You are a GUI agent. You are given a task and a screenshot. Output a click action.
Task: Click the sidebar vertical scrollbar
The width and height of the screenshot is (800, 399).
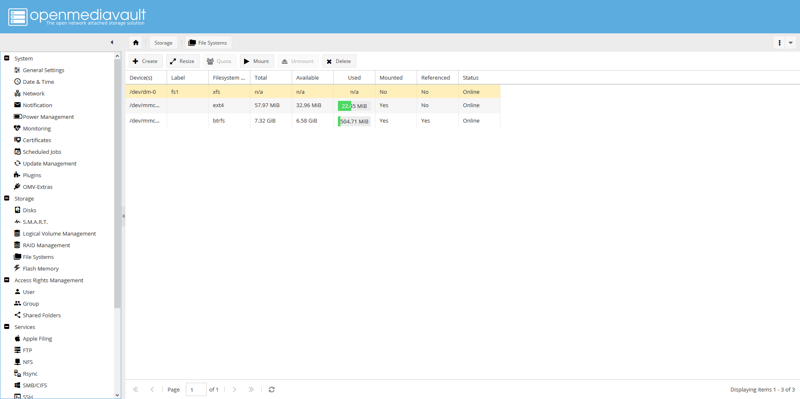click(117, 184)
